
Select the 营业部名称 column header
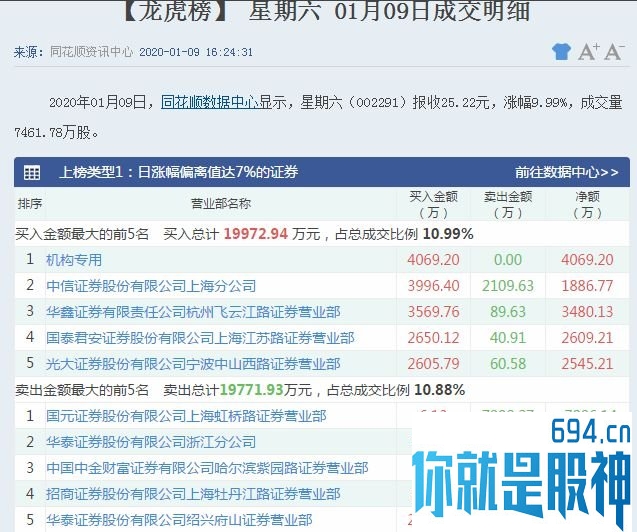click(221, 203)
